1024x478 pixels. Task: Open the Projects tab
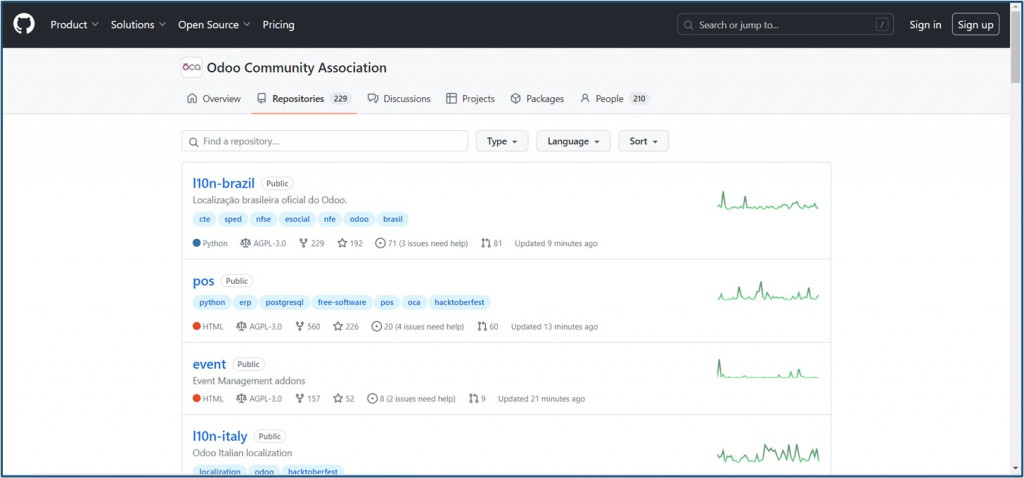click(470, 99)
